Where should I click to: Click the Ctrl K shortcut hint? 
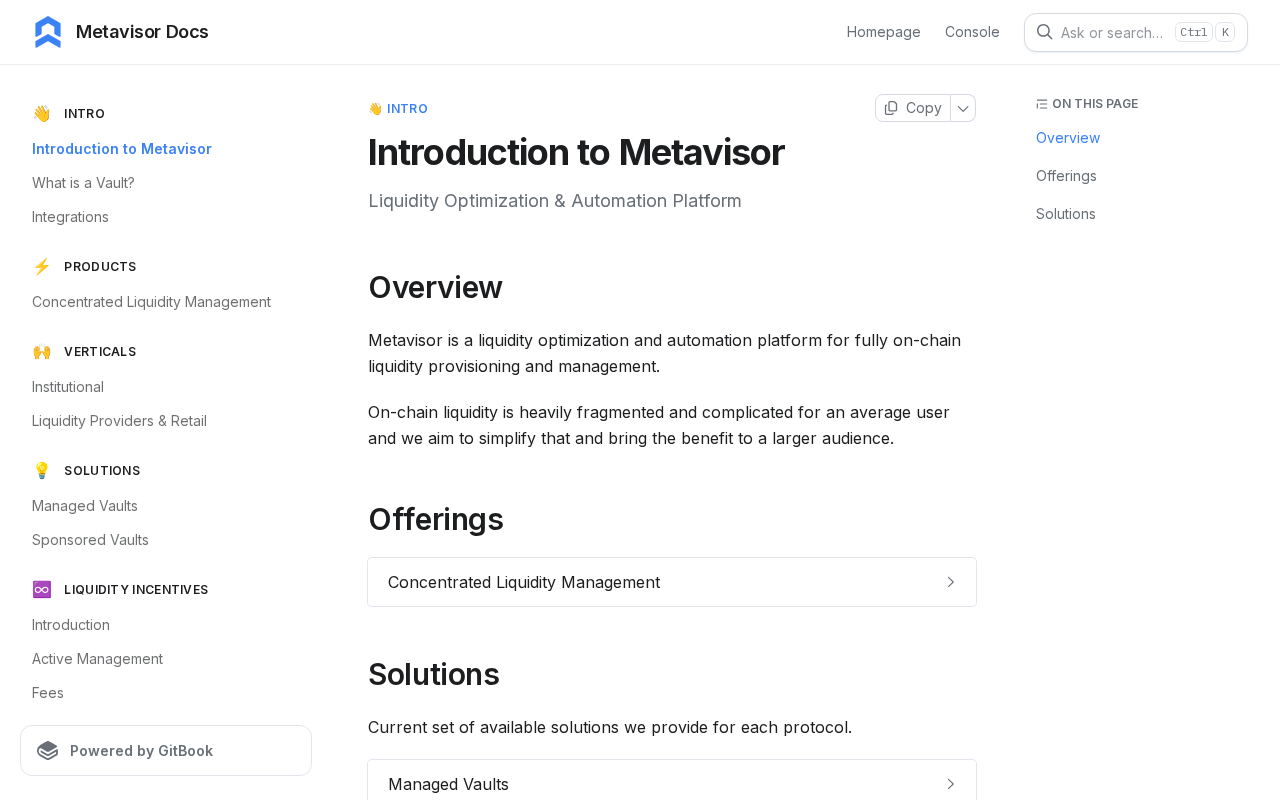(x=1205, y=32)
